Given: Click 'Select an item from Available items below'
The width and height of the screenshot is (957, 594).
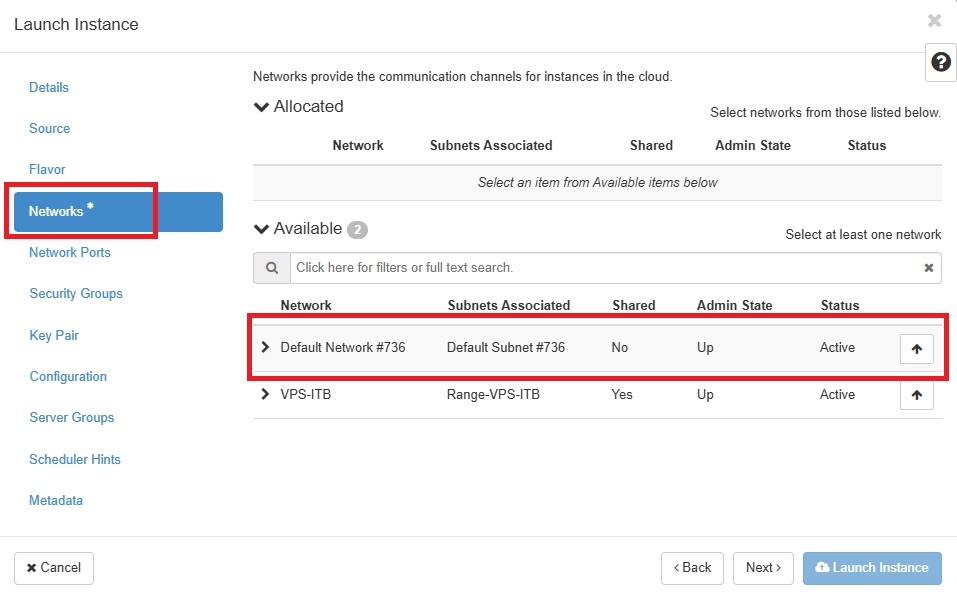Looking at the screenshot, I should pos(597,183).
